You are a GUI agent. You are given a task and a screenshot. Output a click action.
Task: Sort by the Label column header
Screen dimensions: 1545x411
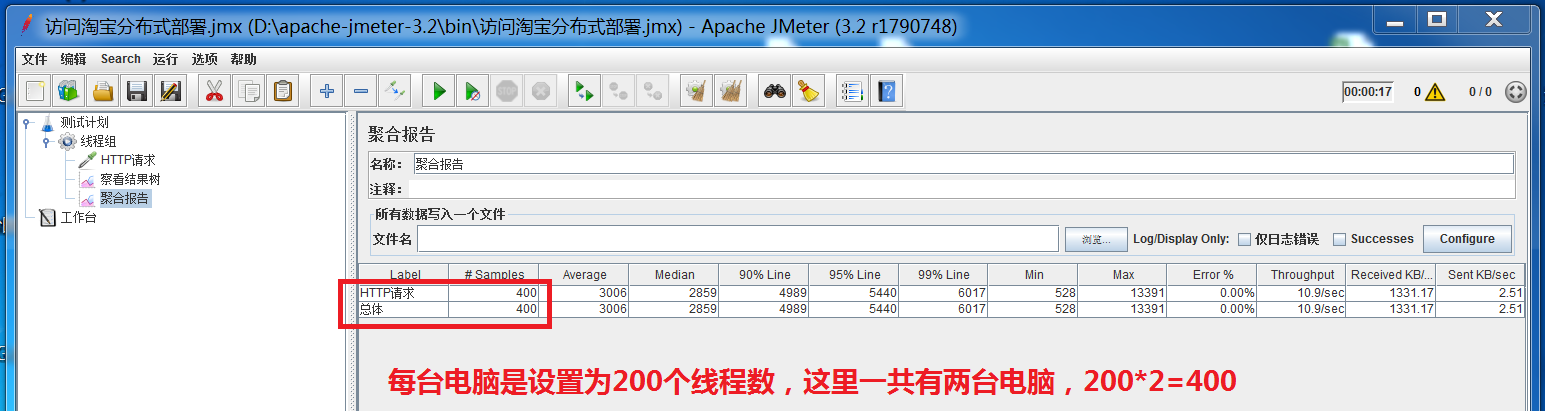click(x=404, y=275)
